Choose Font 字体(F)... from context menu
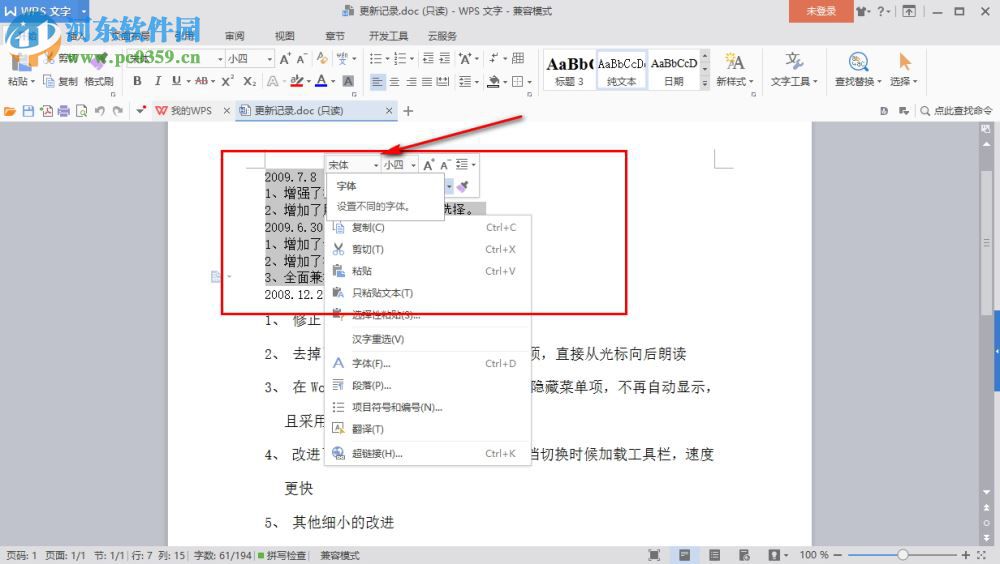The height and width of the screenshot is (564, 1000). point(428,364)
